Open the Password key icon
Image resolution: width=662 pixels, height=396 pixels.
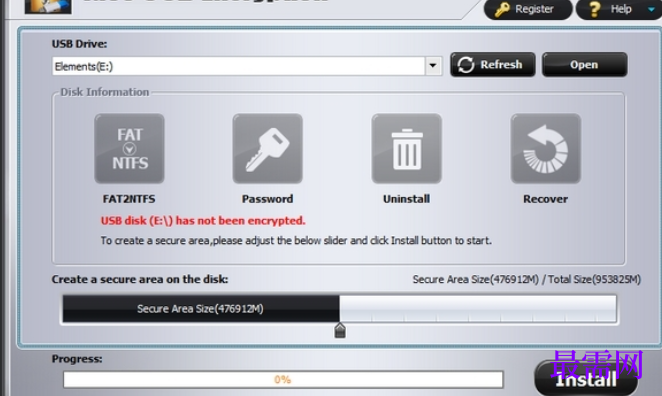[268, 149]
